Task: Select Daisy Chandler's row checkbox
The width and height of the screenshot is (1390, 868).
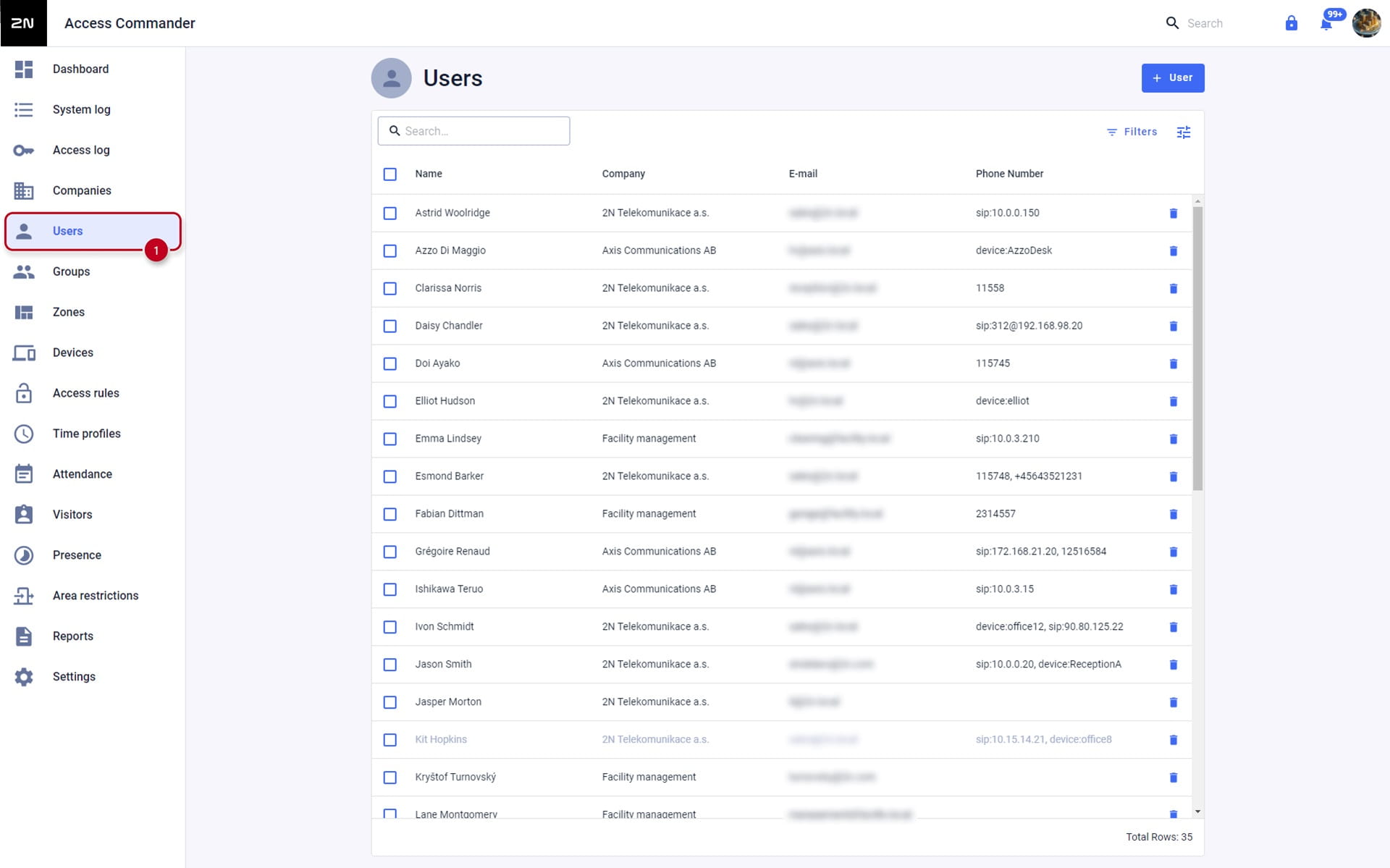Action: [390, 326]
